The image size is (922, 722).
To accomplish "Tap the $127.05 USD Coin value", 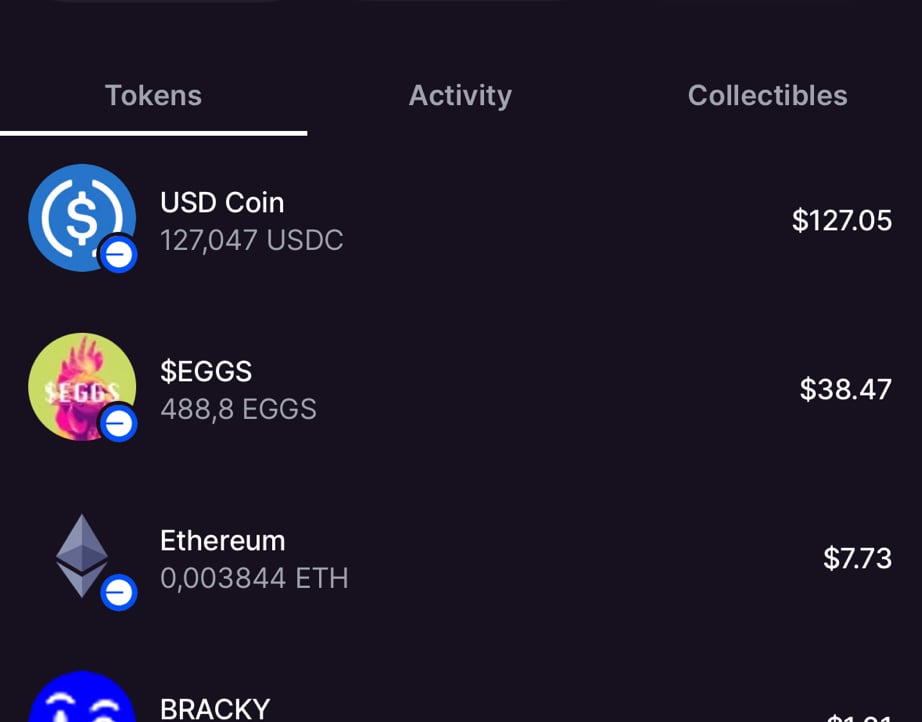I will click(841, 221).
